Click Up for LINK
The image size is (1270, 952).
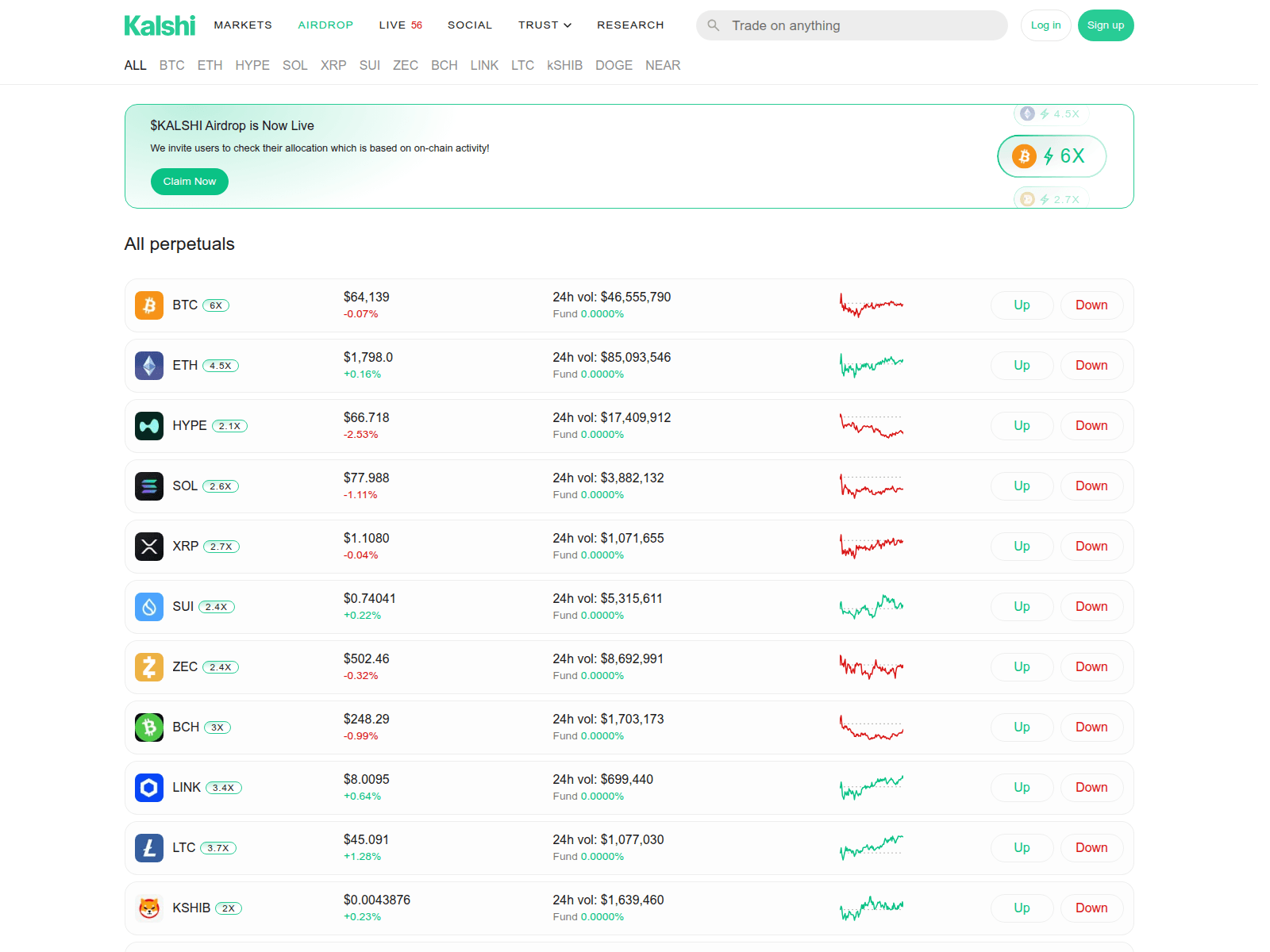[x=1022, y=788]
